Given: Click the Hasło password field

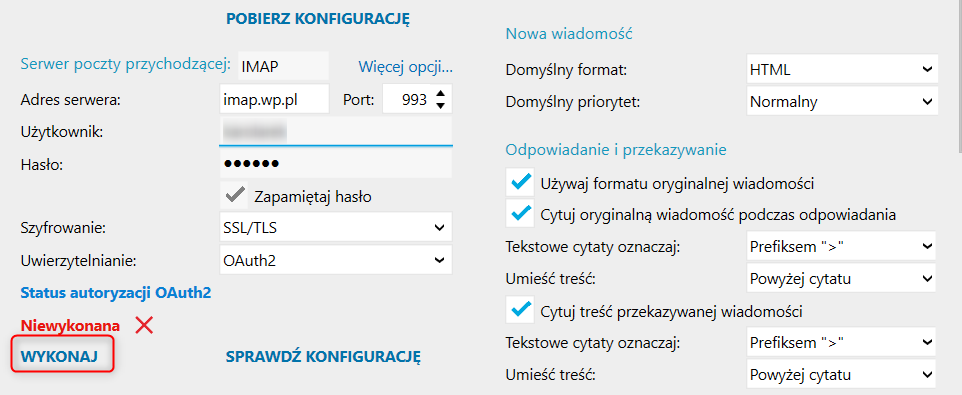Looking at the screenshot, I should pyautogui.click(x=336, y=164).
